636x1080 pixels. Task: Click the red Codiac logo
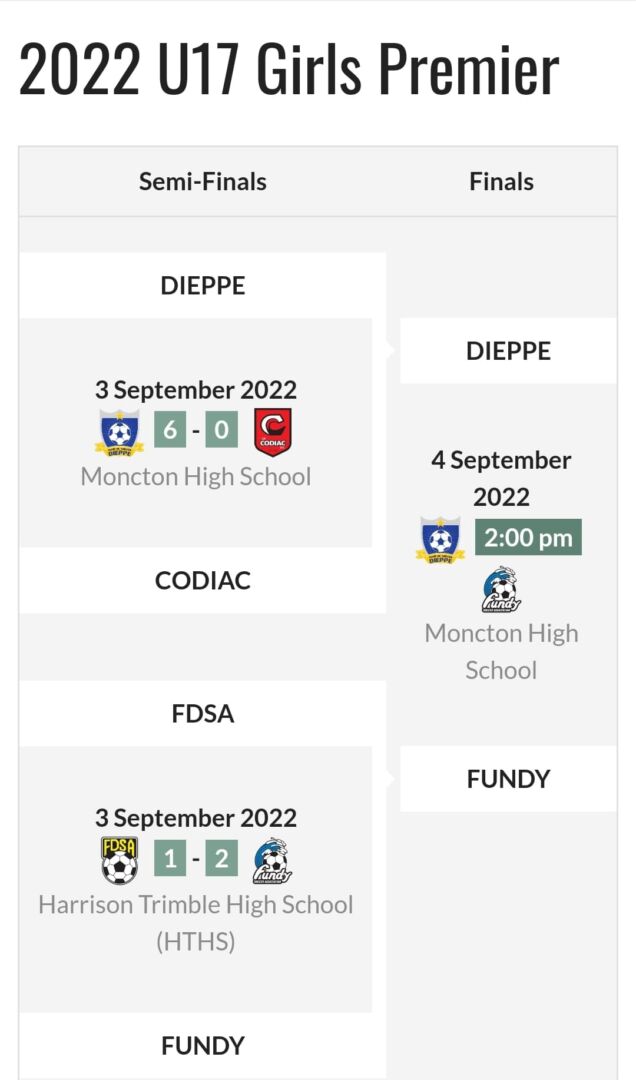273,432
